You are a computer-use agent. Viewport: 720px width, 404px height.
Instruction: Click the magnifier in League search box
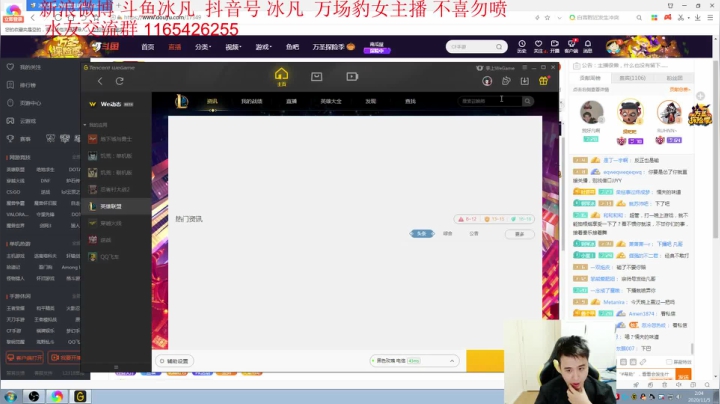528,101
